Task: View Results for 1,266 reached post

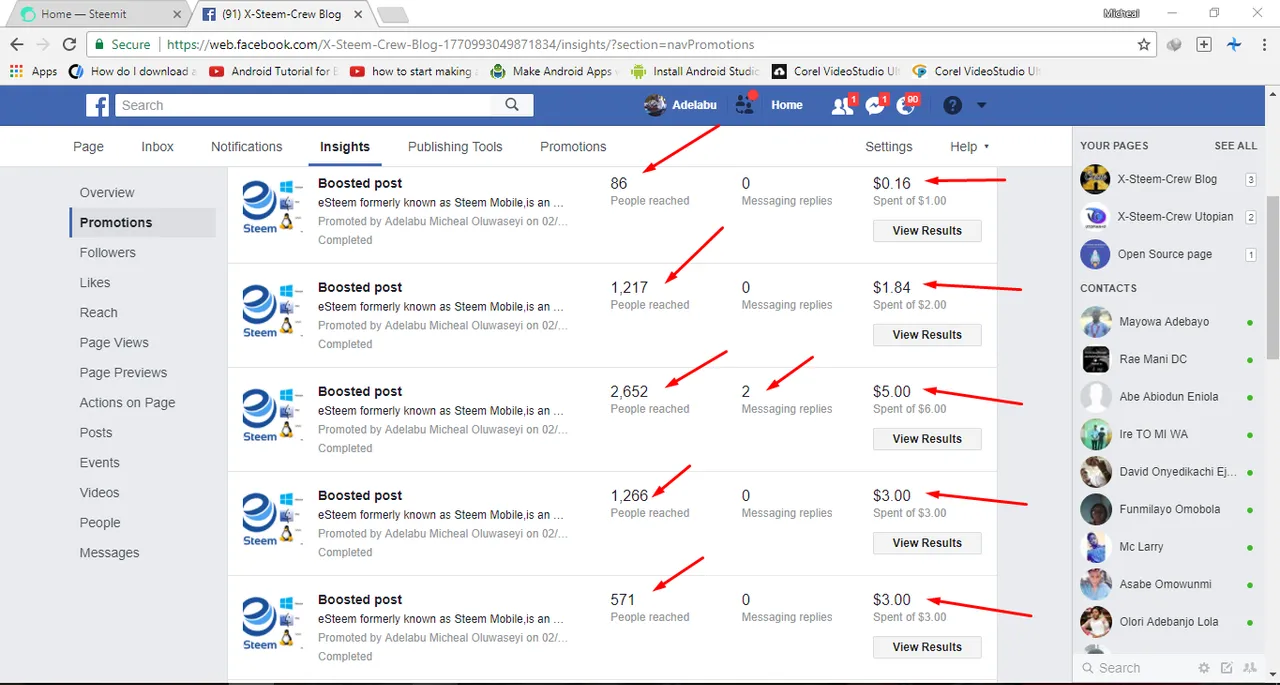Action: [x=927, y=543]
